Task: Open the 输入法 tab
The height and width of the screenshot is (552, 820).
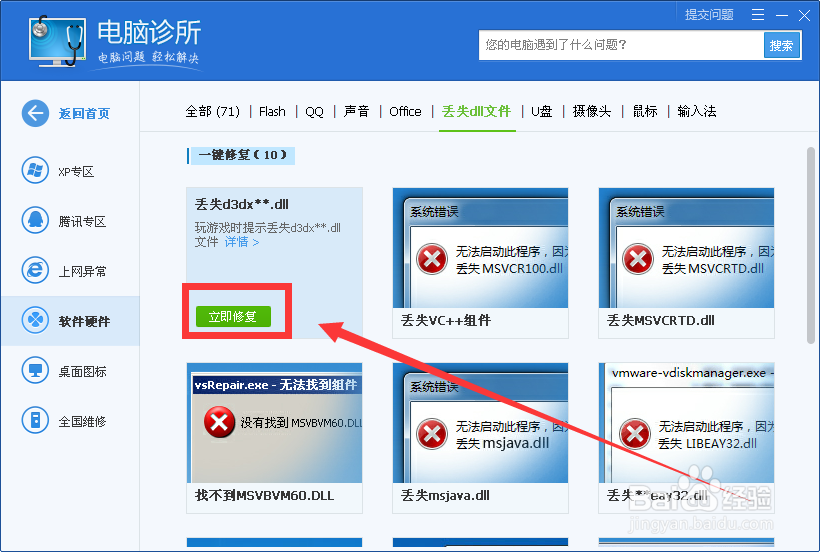Action: pyautogui.click(x=697, y=111)
